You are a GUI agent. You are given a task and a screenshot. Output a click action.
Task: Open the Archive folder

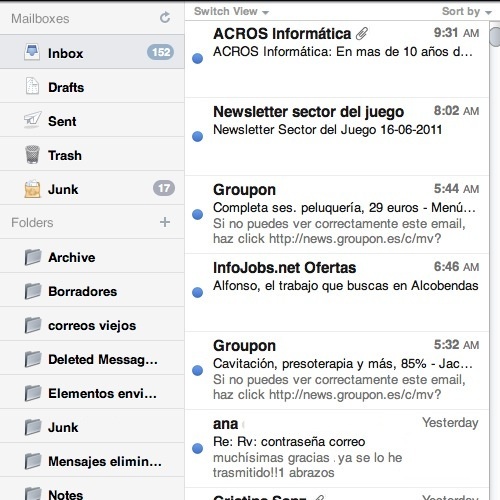coord(92,256)
